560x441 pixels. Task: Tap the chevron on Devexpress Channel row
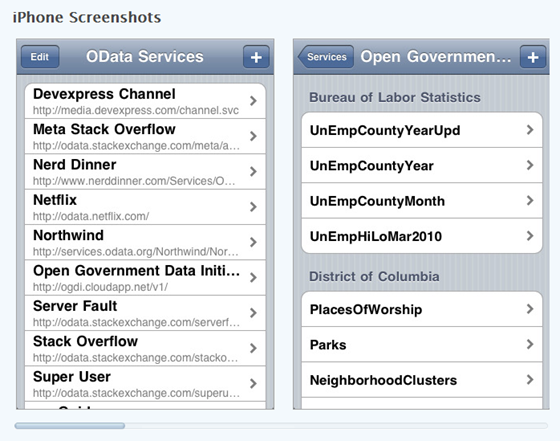[x=253, y=101]
